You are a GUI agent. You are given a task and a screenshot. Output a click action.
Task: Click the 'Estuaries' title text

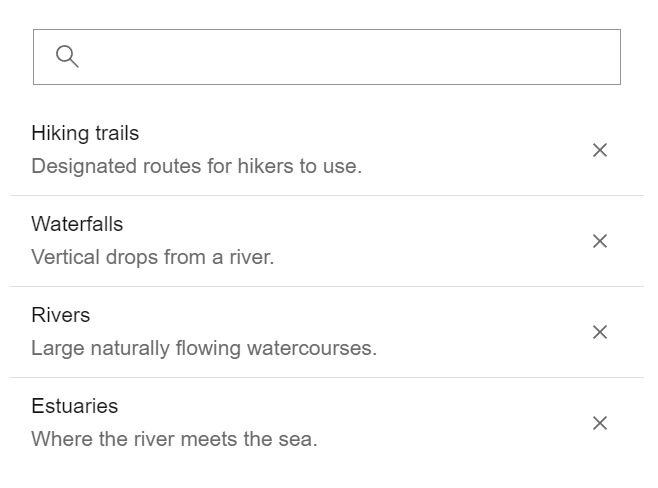coord(75,406)
